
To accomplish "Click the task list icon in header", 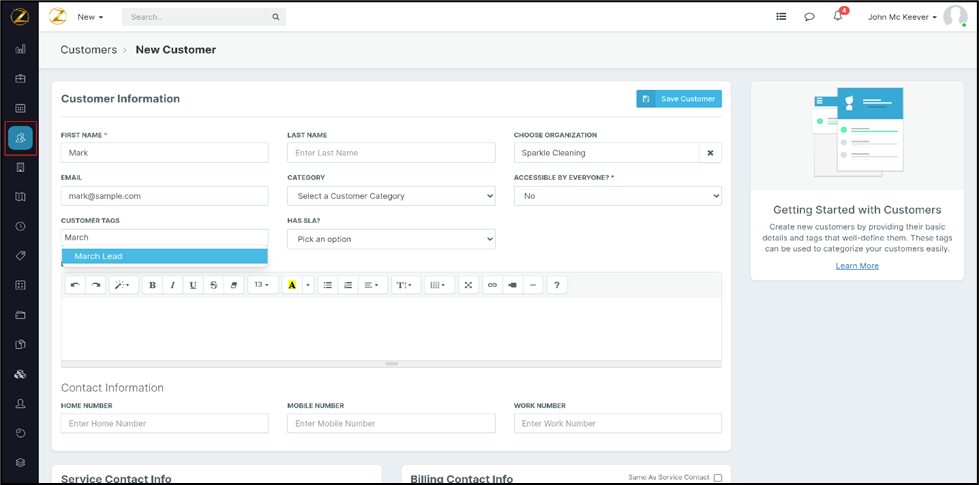I will point(781,17).
